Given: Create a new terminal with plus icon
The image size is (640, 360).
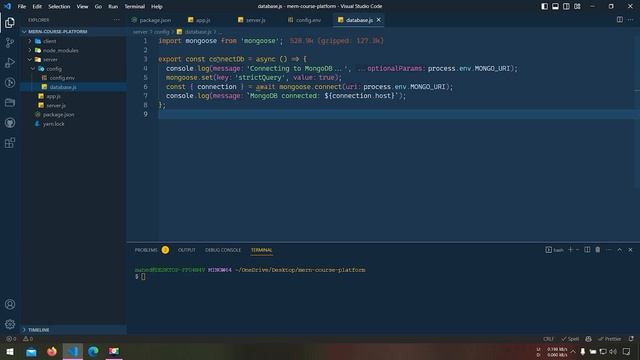Looking at the screenshot, I should click(570, 249).
